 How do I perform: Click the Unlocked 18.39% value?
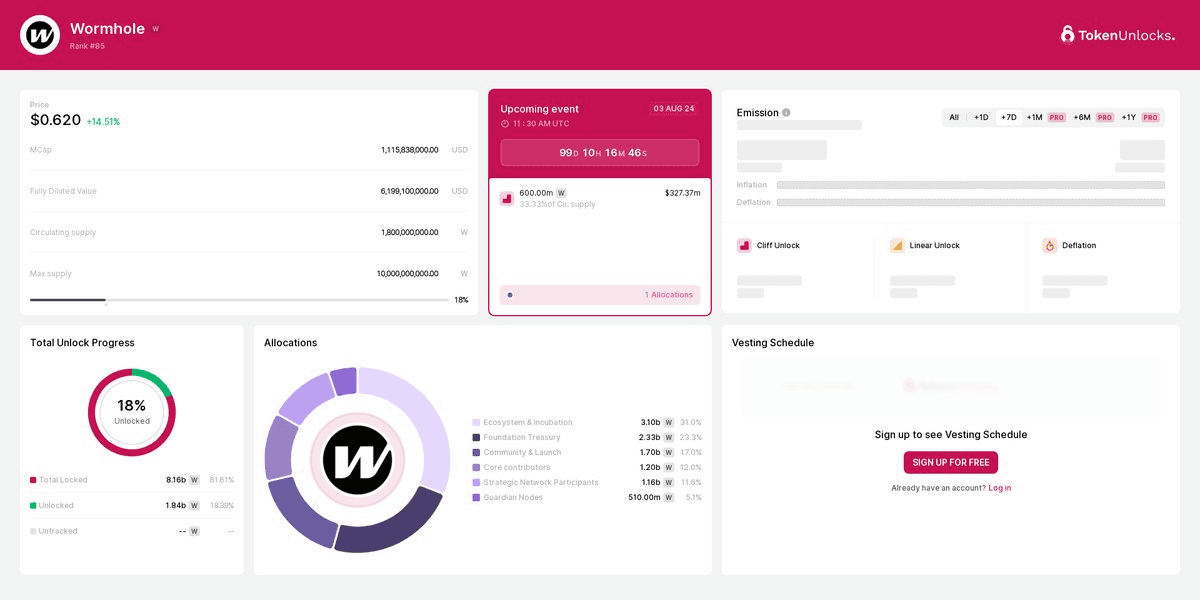(x=222, y=506)
